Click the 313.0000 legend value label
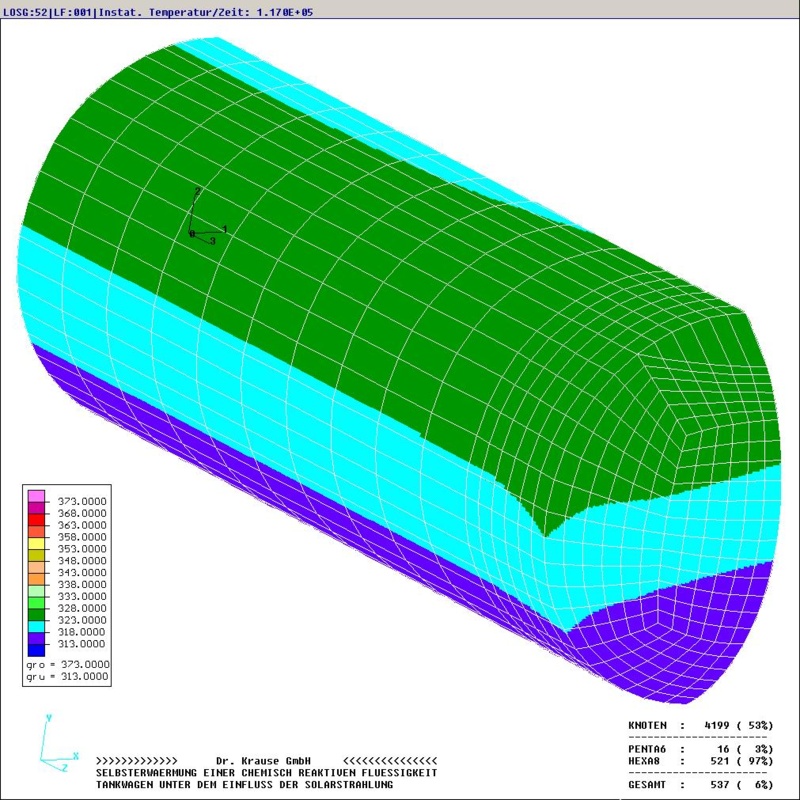The width and height of the screenshot is (800, 800). [82, 643]
